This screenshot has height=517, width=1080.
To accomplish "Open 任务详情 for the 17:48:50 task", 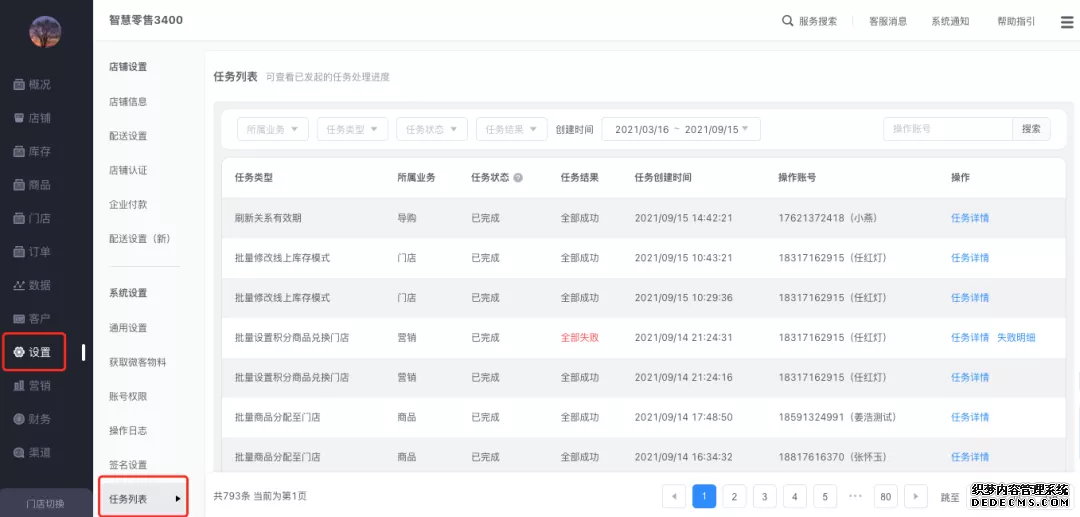I will tap(970, 417).
